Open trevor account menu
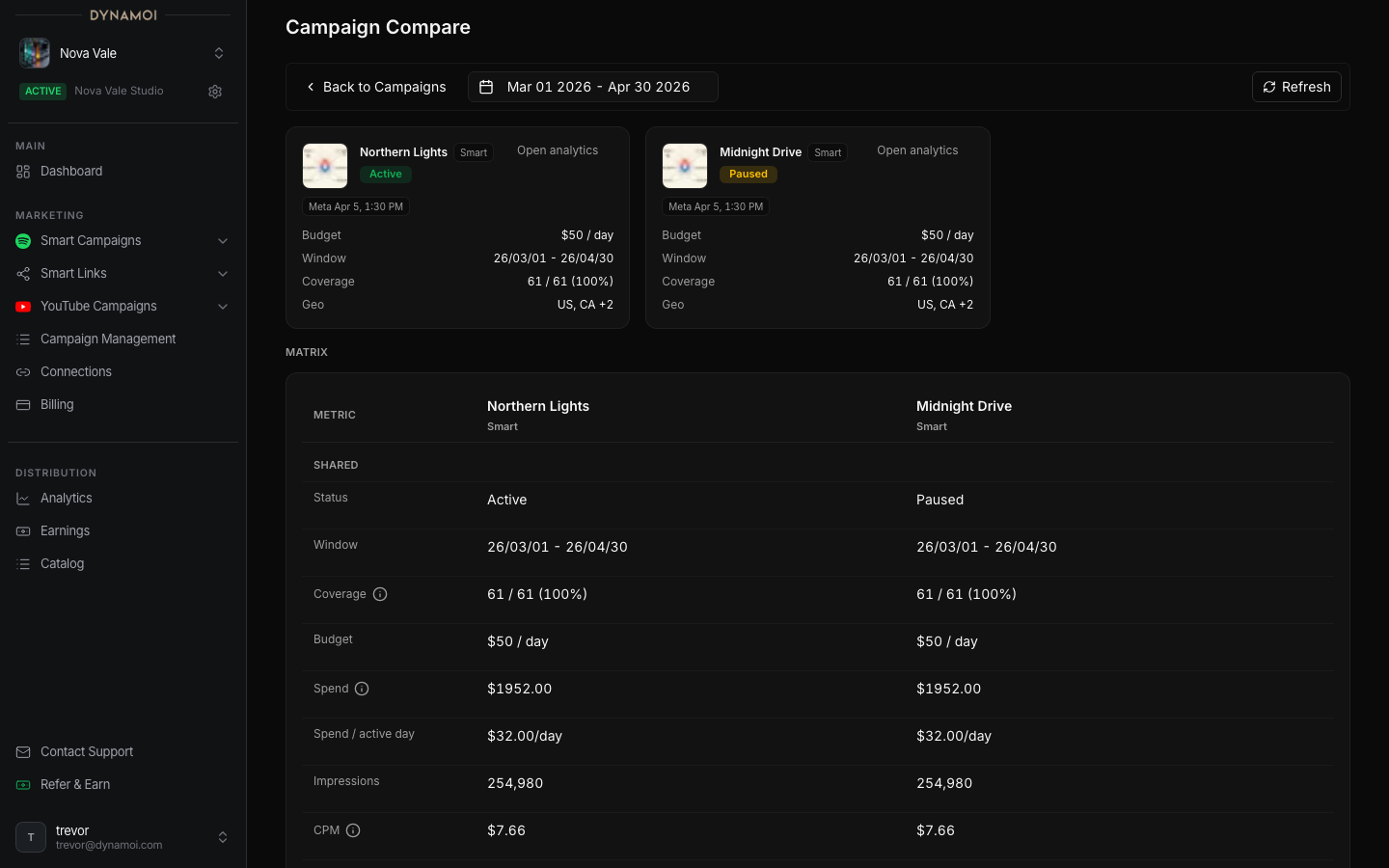 [x=123, y=837]
